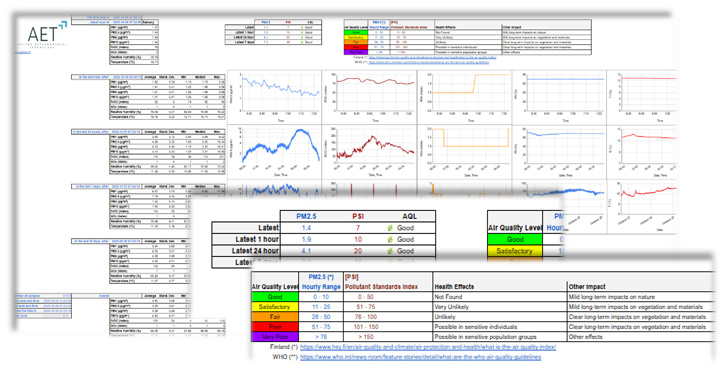Click the small blue link under the AET logo

tap(24, 53)
